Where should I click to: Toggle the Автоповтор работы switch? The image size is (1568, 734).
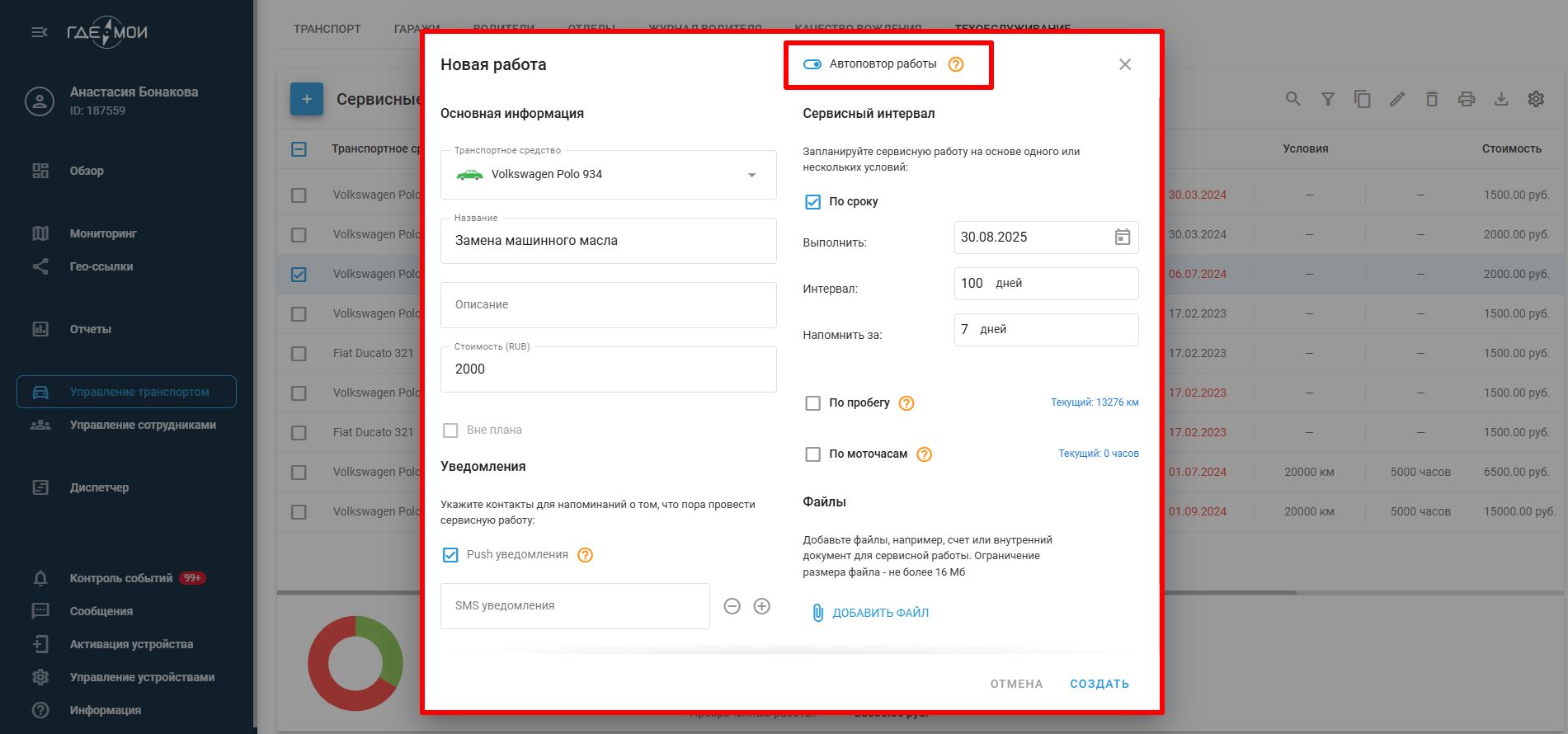point(812,64)
